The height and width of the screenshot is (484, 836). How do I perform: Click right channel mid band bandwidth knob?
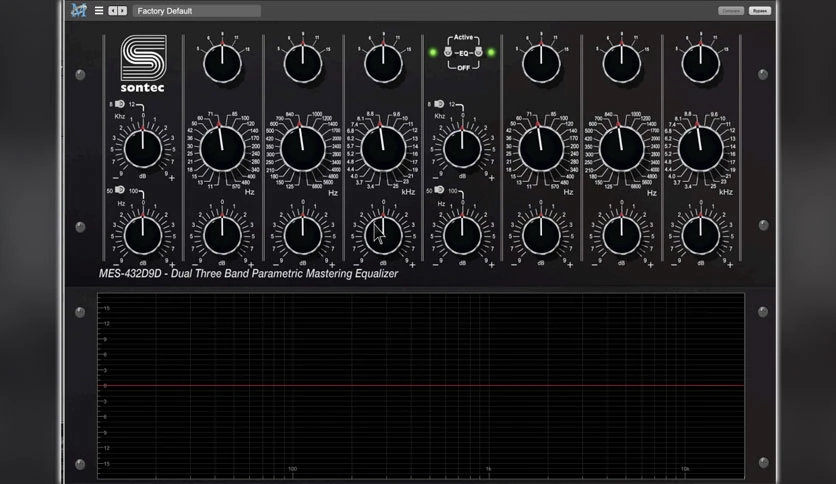point(622,63)
